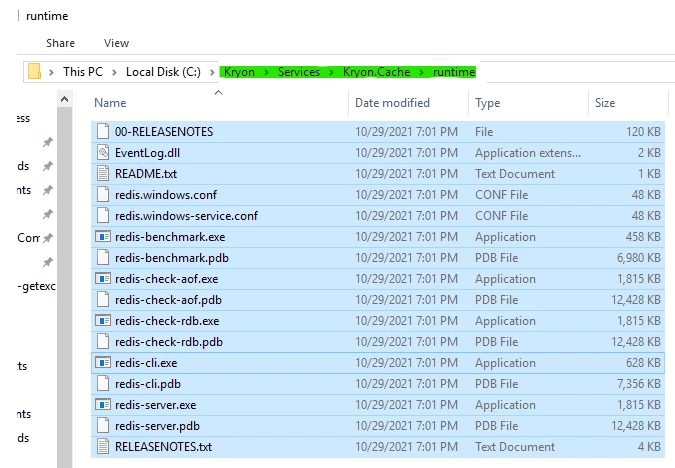
Task: Expand the chevron after Kryon breadcrumb
Action: pos(266,72)
